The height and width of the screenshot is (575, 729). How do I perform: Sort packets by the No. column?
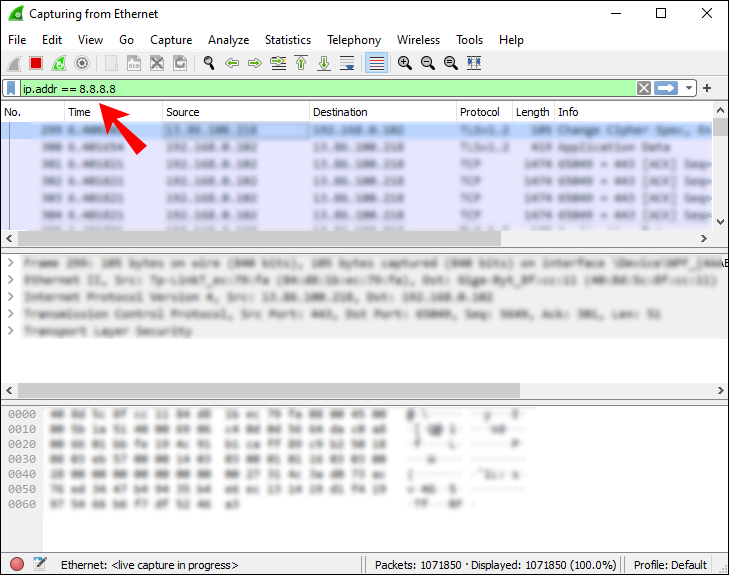(x=33, y=112)
